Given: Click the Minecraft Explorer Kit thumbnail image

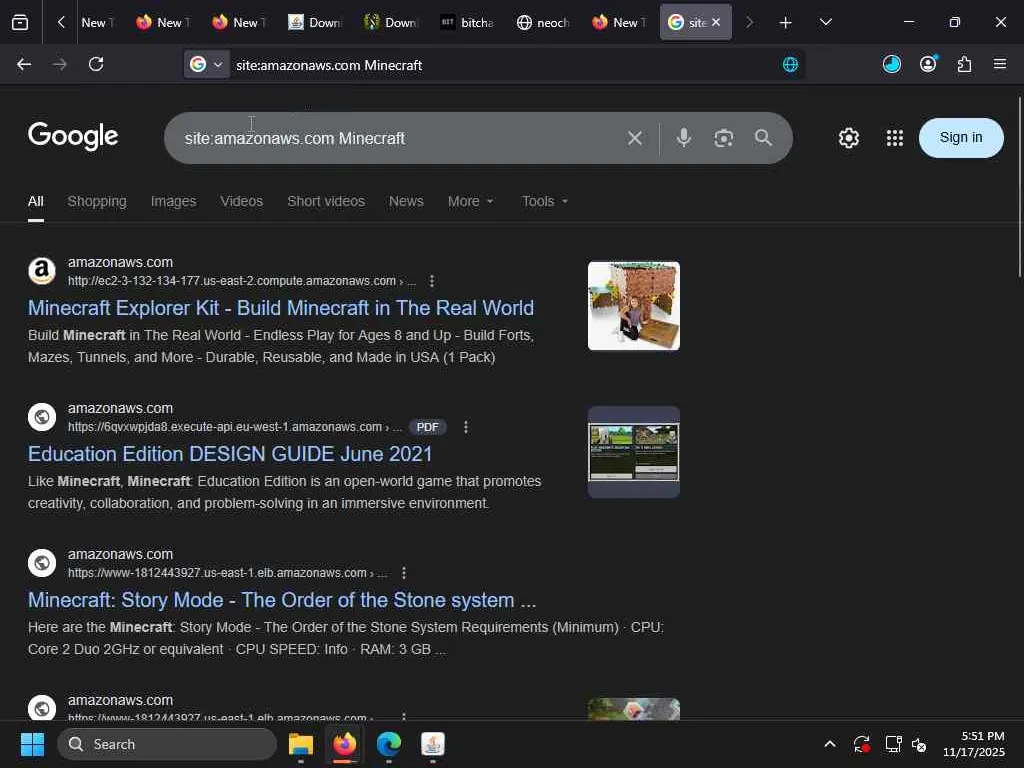Looking at the screenshot, I should point(633,306).
